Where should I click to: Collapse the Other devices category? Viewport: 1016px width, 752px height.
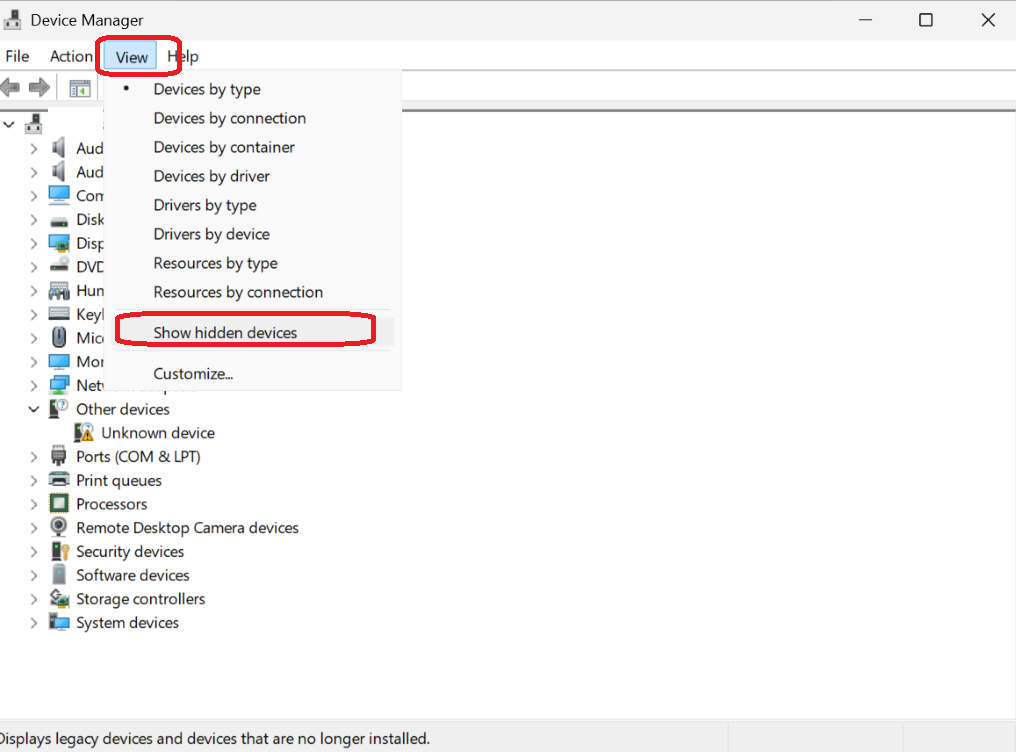tap(34, 409)
